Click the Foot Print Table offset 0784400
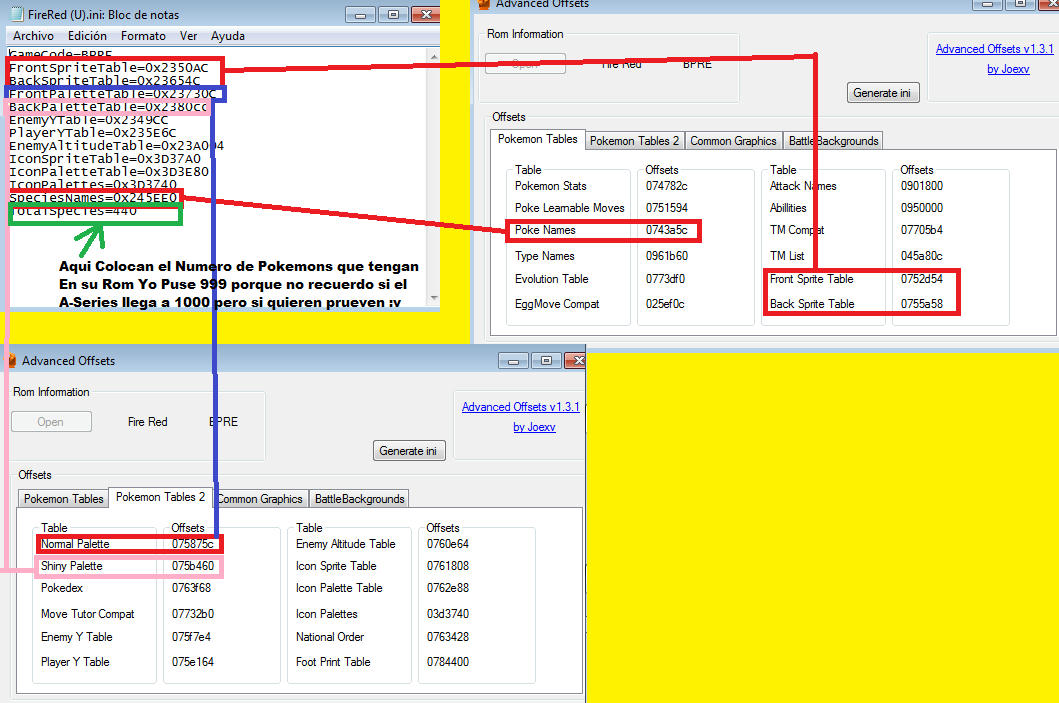The height and width of the screenshot is (703, 1059). coord(447,662)
